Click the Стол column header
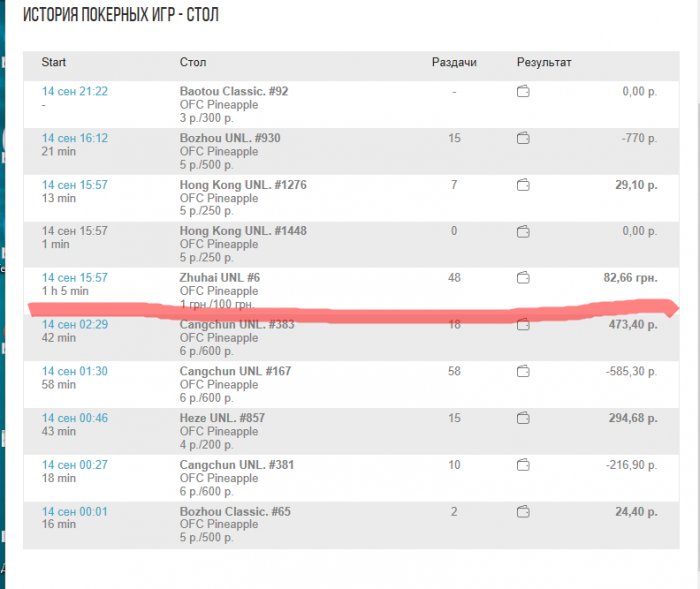The height and width of the screenshot is (589, 700). coord(193,63)
